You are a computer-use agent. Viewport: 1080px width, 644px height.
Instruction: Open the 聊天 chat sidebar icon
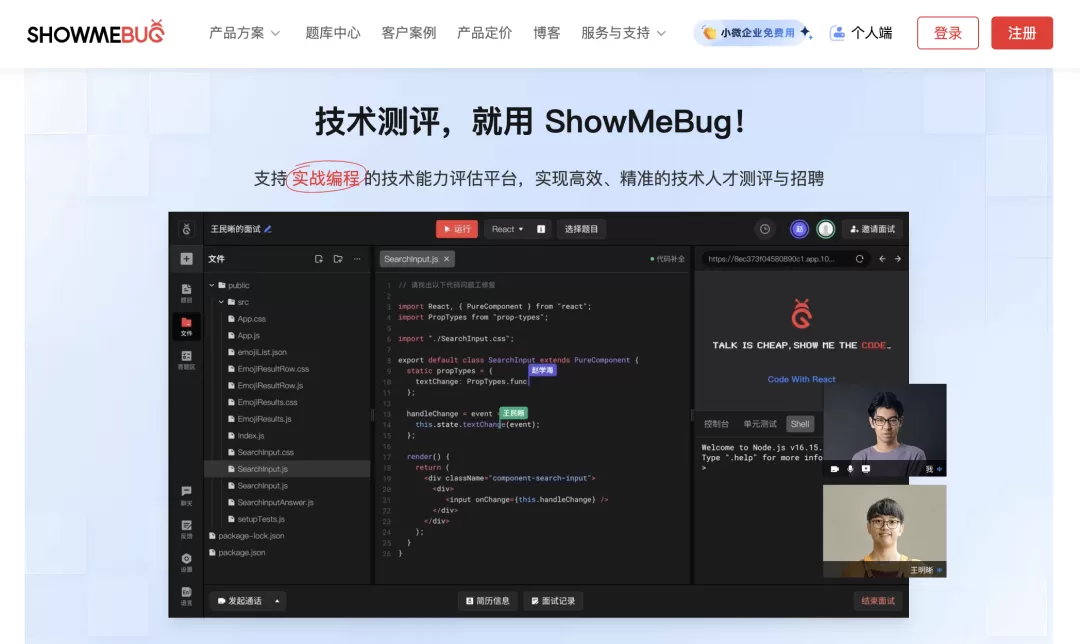[187, 495]
